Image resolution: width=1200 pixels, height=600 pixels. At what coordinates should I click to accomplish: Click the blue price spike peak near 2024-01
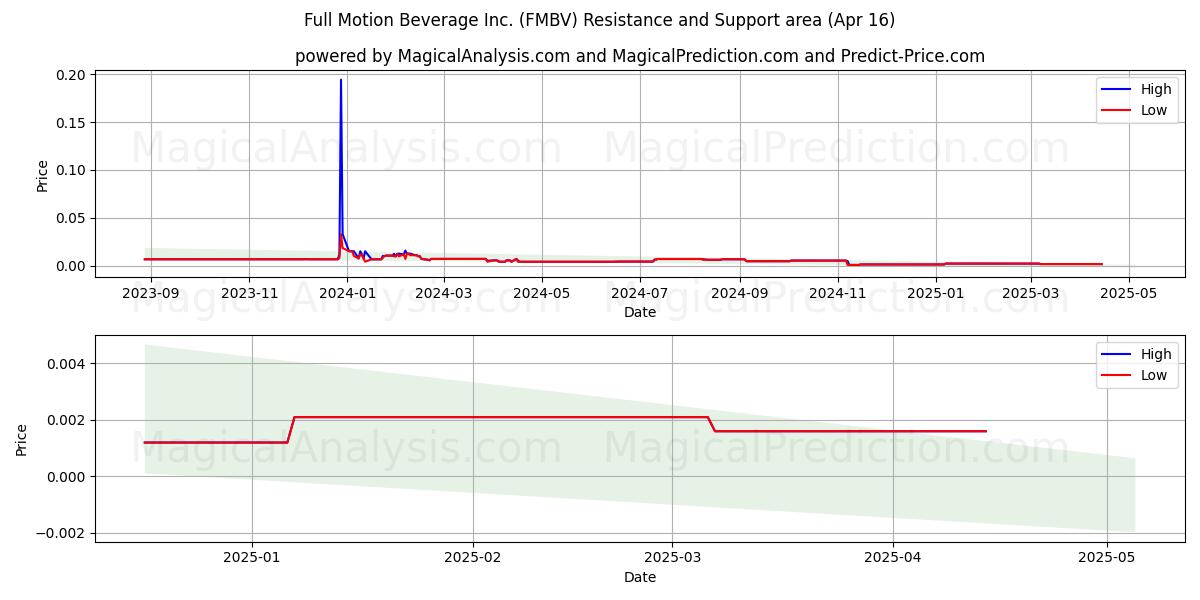click(x=341, y=80)
